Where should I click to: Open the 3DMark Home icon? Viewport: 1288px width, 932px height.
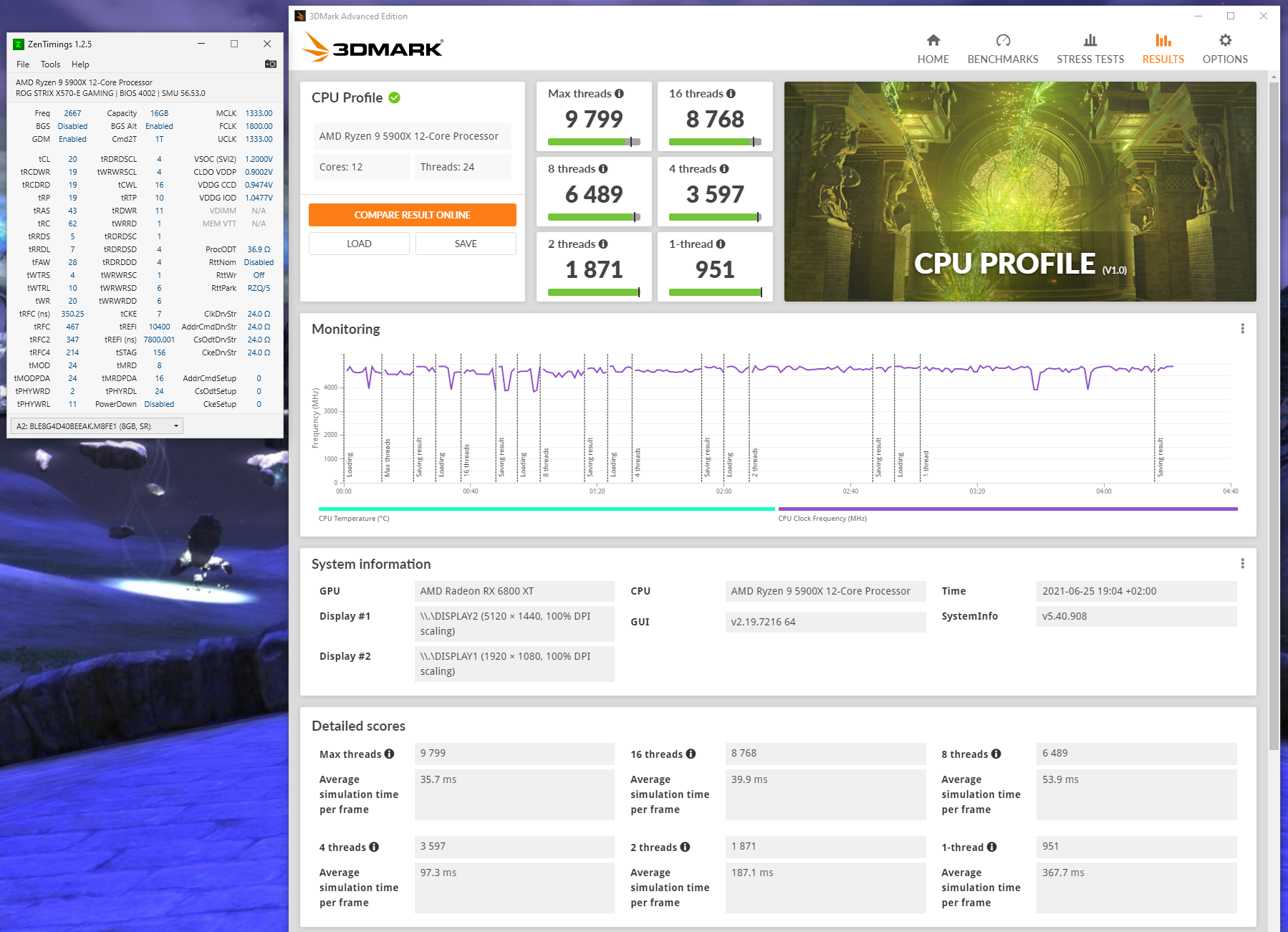tap(933, 40)
